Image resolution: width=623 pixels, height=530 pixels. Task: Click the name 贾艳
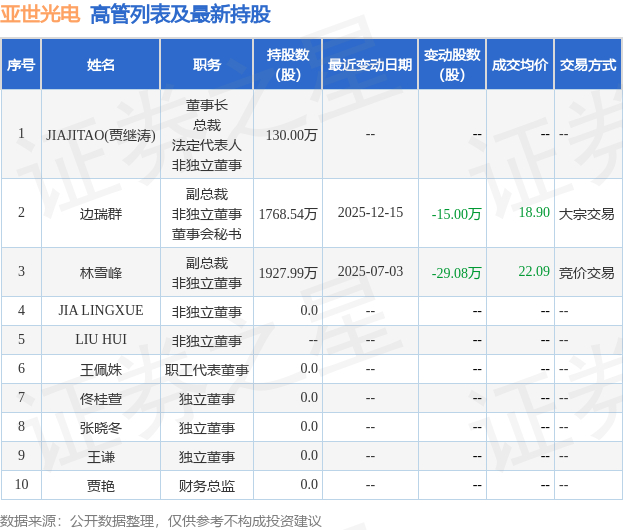click(101, 486)
